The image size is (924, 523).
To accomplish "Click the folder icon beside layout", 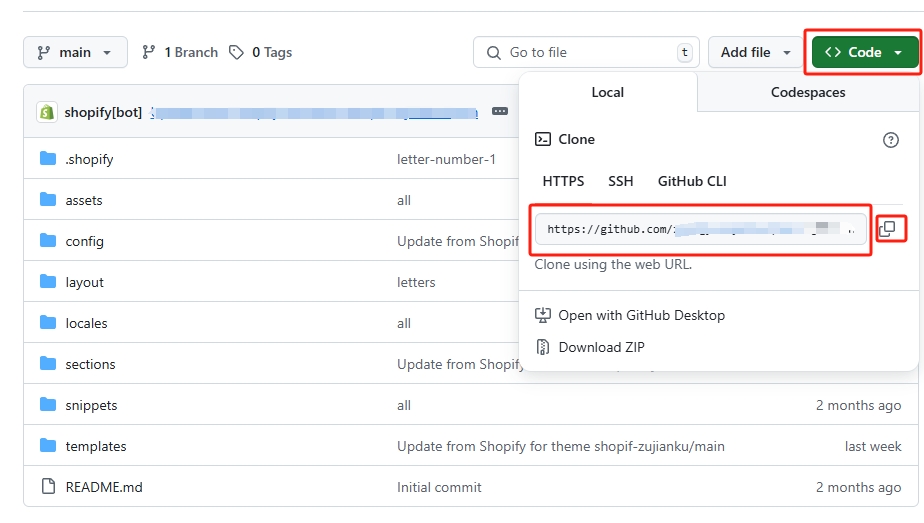I will pos(48,282).
